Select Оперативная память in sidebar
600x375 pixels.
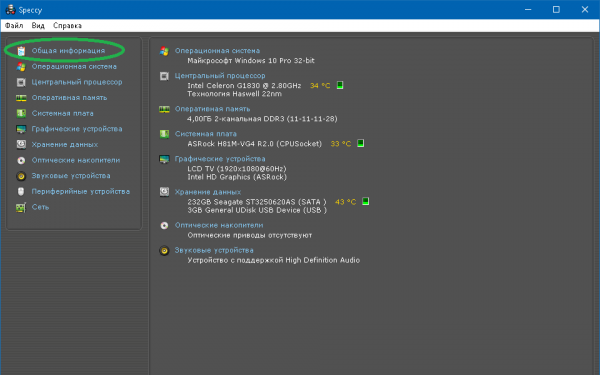coord(69,98)
